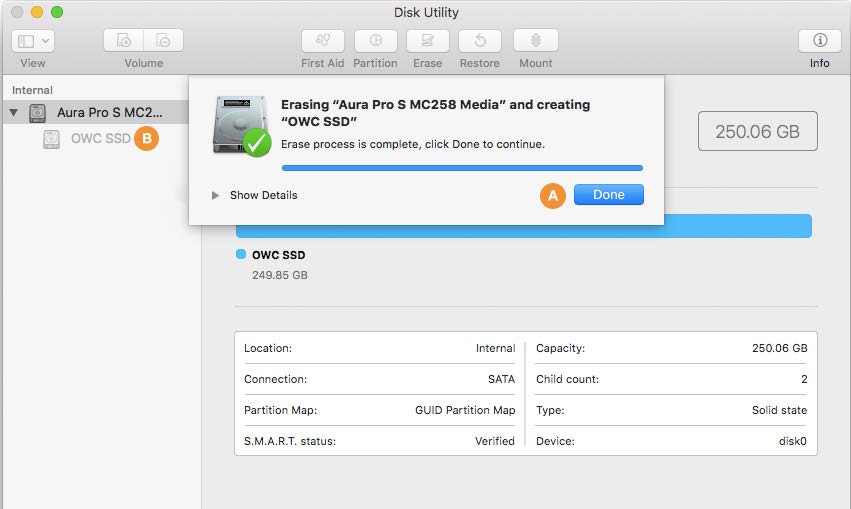Click the blue OWC SSD legend swatch

pyautogui.click(x=241, y=254)
